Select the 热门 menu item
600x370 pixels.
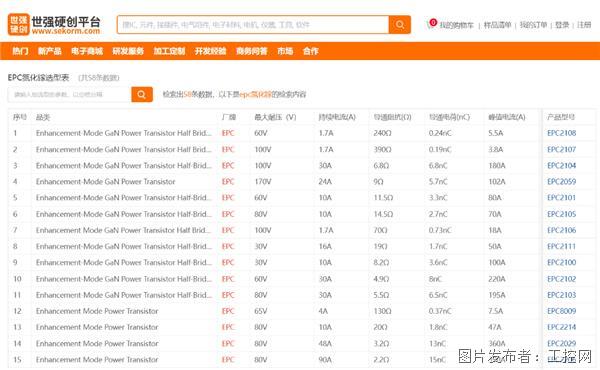tap(20, 51)
